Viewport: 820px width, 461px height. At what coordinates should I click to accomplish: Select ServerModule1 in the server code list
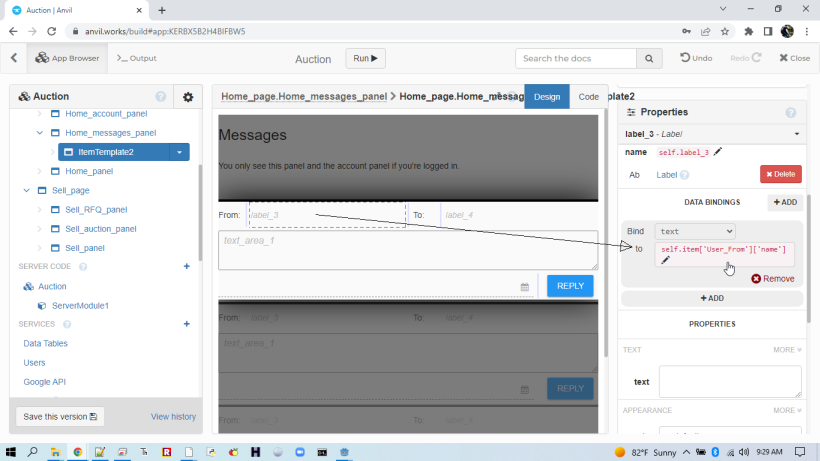pos(80,305)
